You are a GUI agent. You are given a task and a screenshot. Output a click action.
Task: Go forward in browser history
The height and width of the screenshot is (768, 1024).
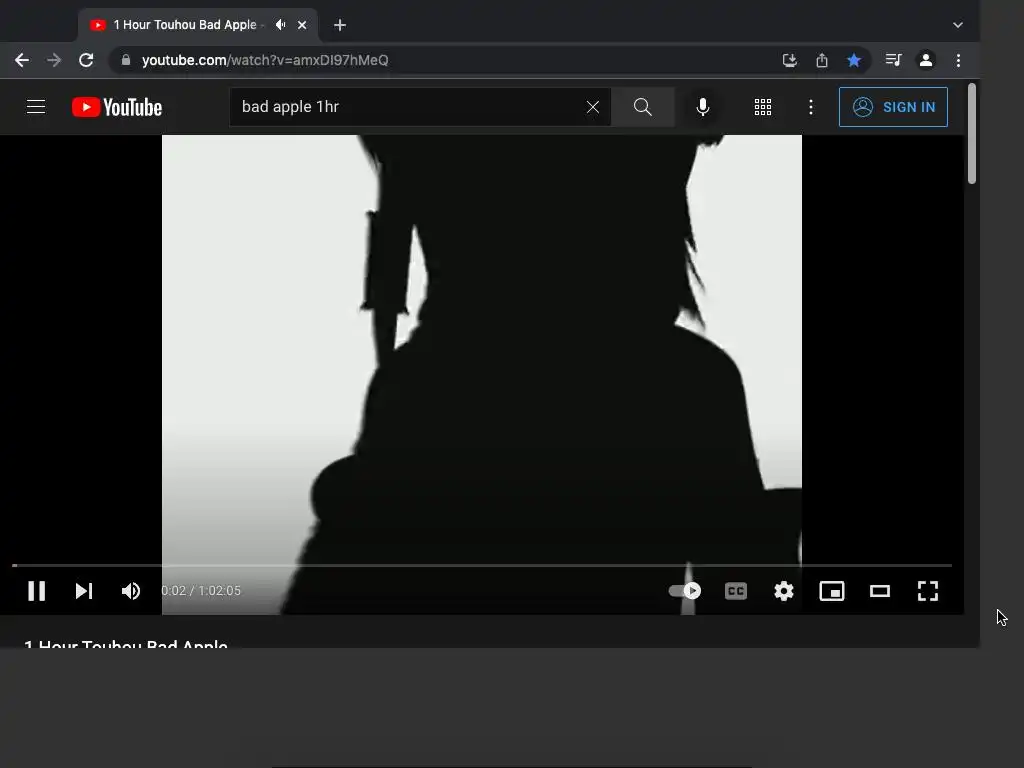click(x=54, y=60)
